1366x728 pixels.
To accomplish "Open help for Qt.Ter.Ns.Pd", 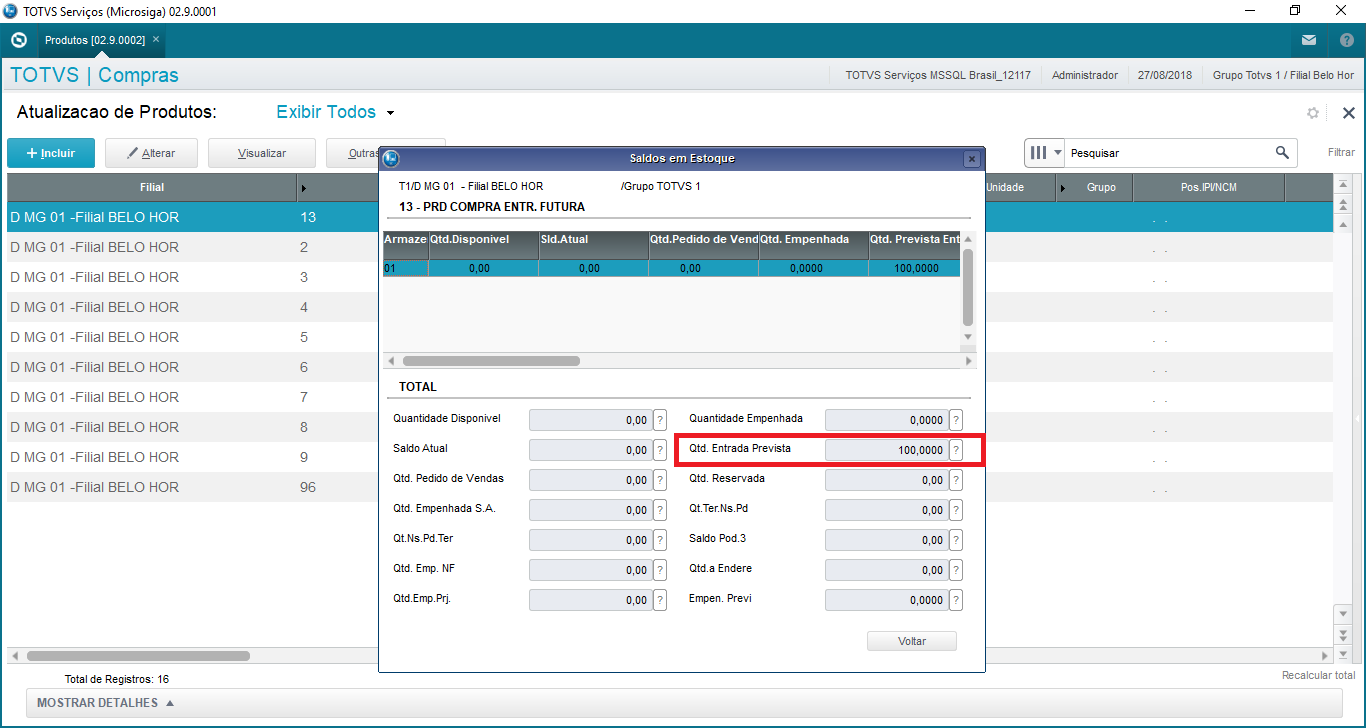I will (956, 510).
